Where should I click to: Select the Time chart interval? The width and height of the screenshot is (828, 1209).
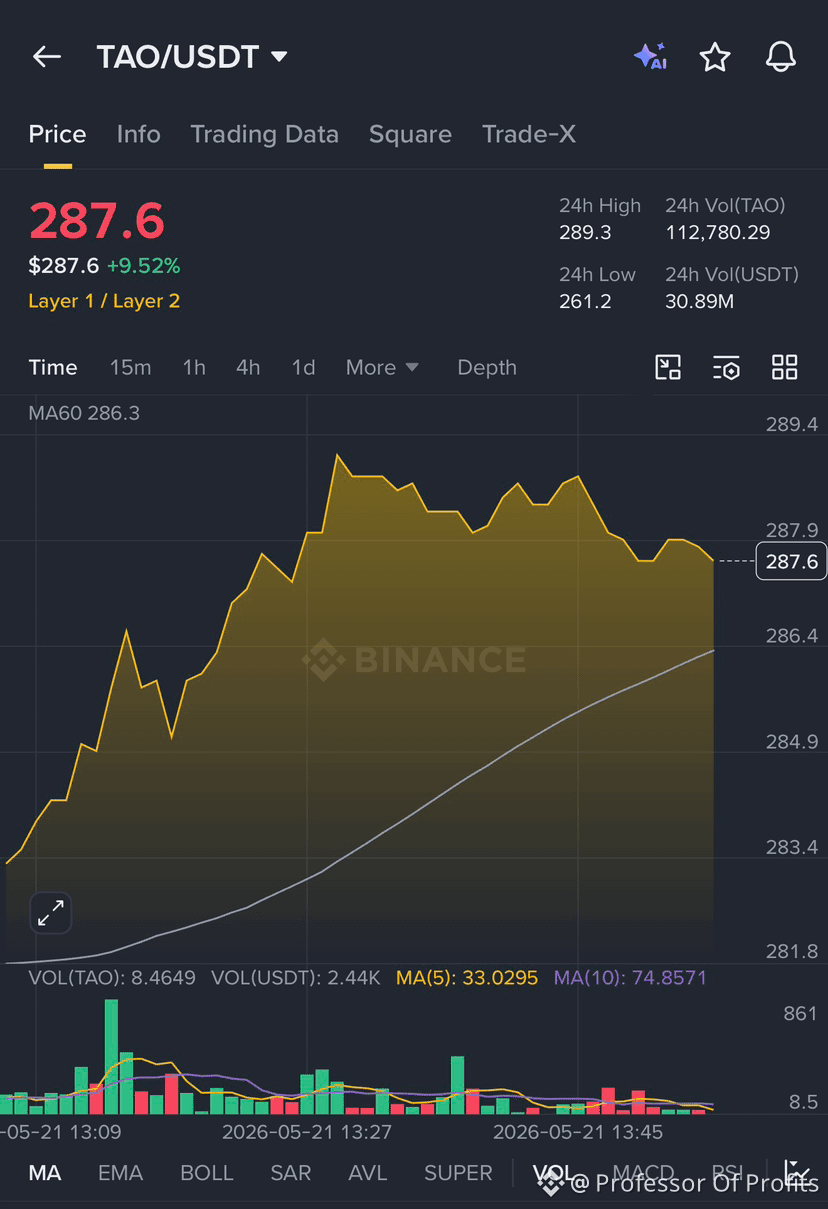(53, 367)
